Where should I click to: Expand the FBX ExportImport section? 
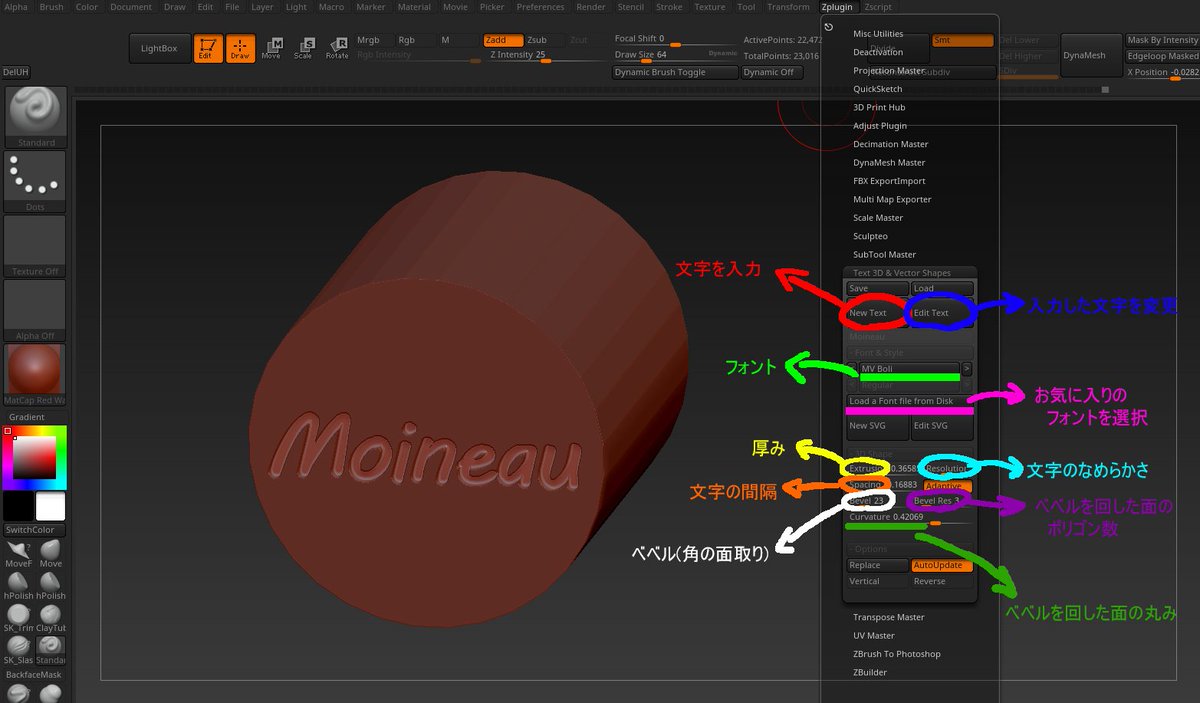tap(889, 181)
